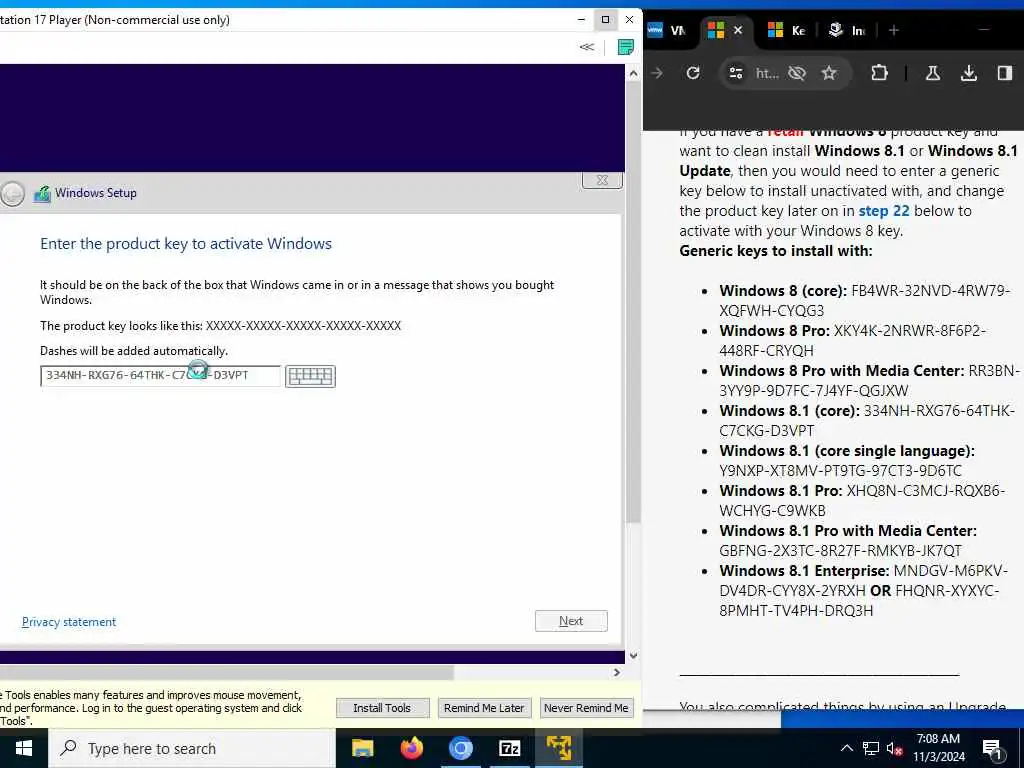Open Chromium browser from taskbar
This screenshot has height=768, width=1024.
460,748
